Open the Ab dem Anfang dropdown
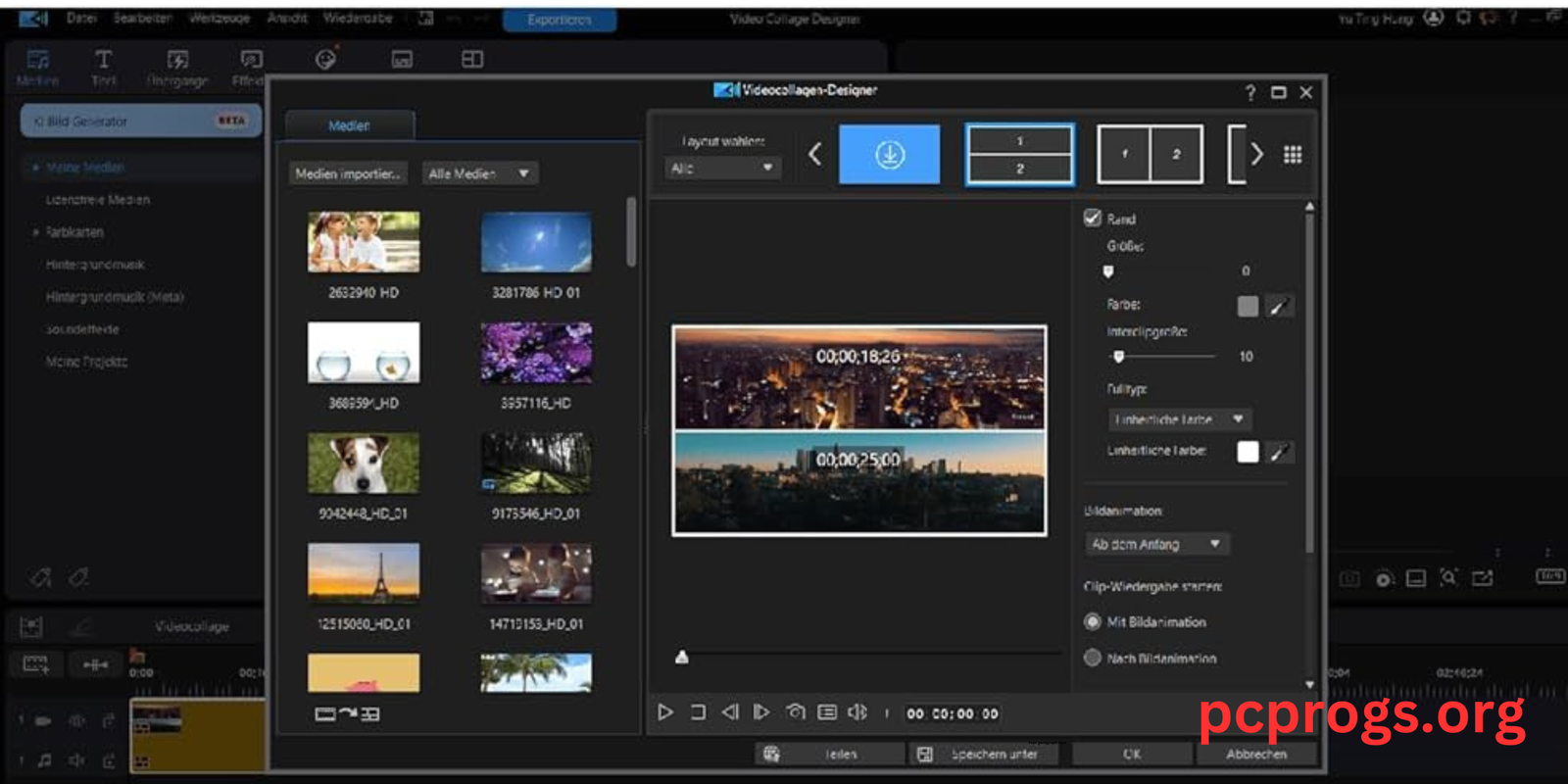Screen dimensions: 1568x784 tap(1156, 544)
